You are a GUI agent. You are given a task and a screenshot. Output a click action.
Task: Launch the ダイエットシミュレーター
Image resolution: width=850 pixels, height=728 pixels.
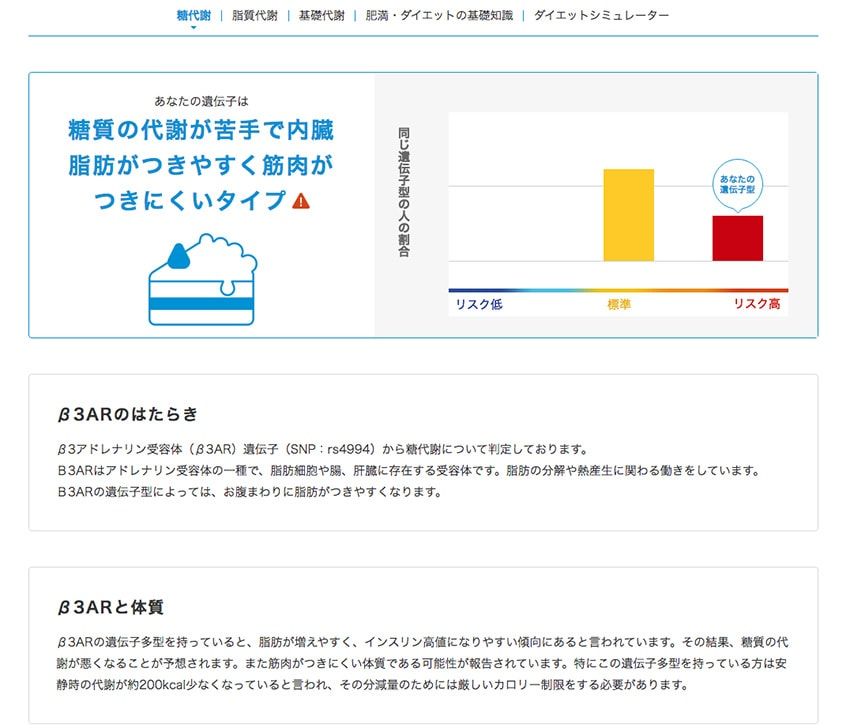coord(602,15)
